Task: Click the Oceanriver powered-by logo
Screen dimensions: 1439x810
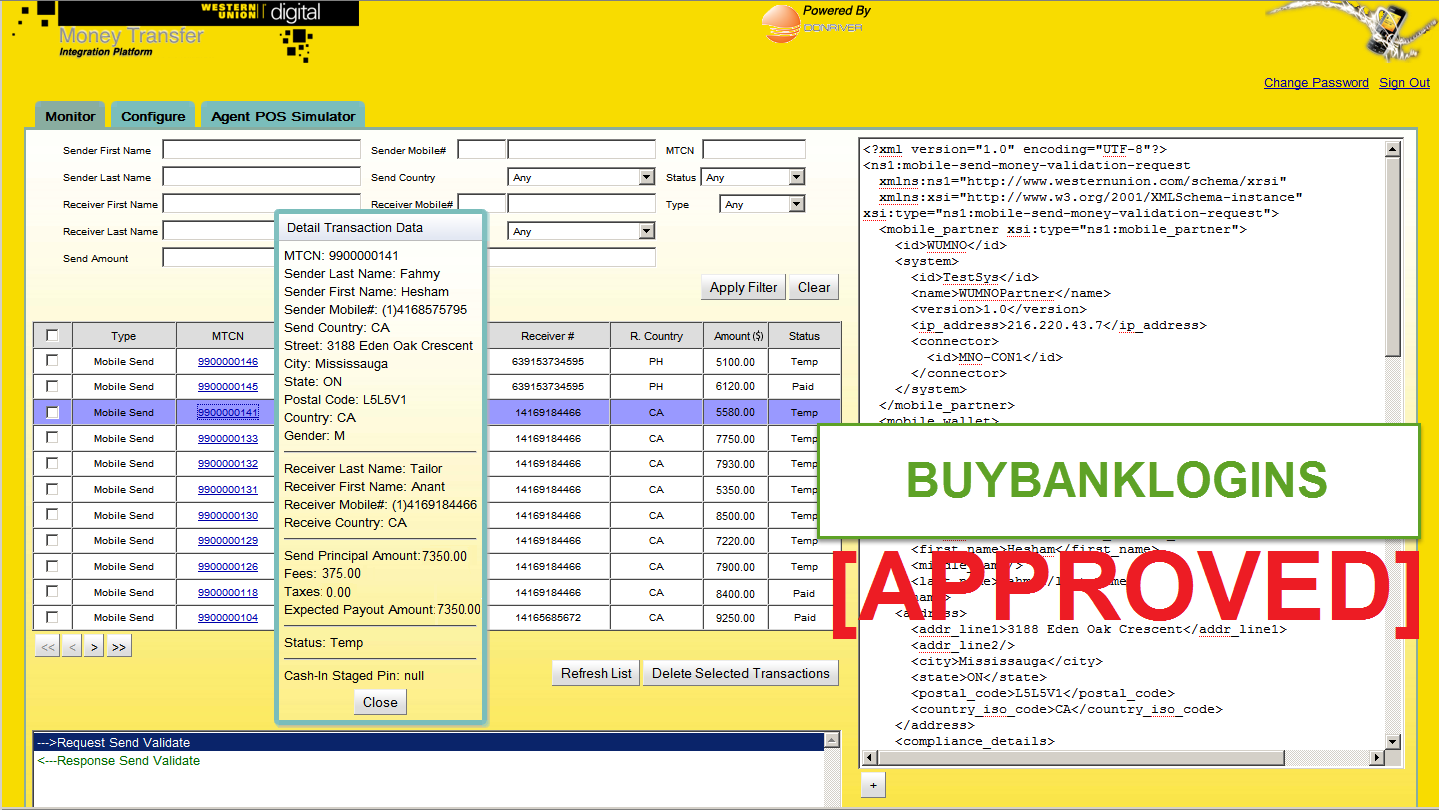Action: tap(815, 23)
